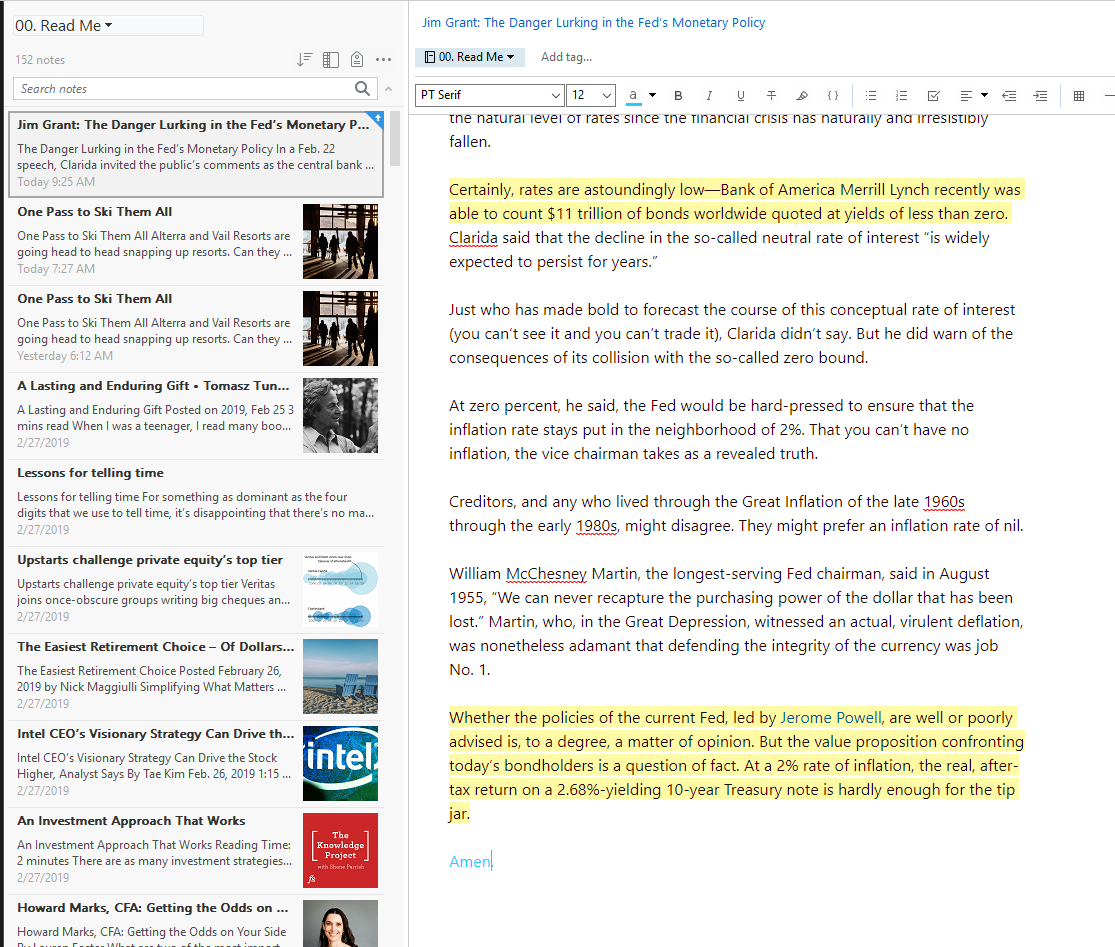Click the Intel logo thumbnail
Viewport: 1115px width, 947px height.
(340, 764)
